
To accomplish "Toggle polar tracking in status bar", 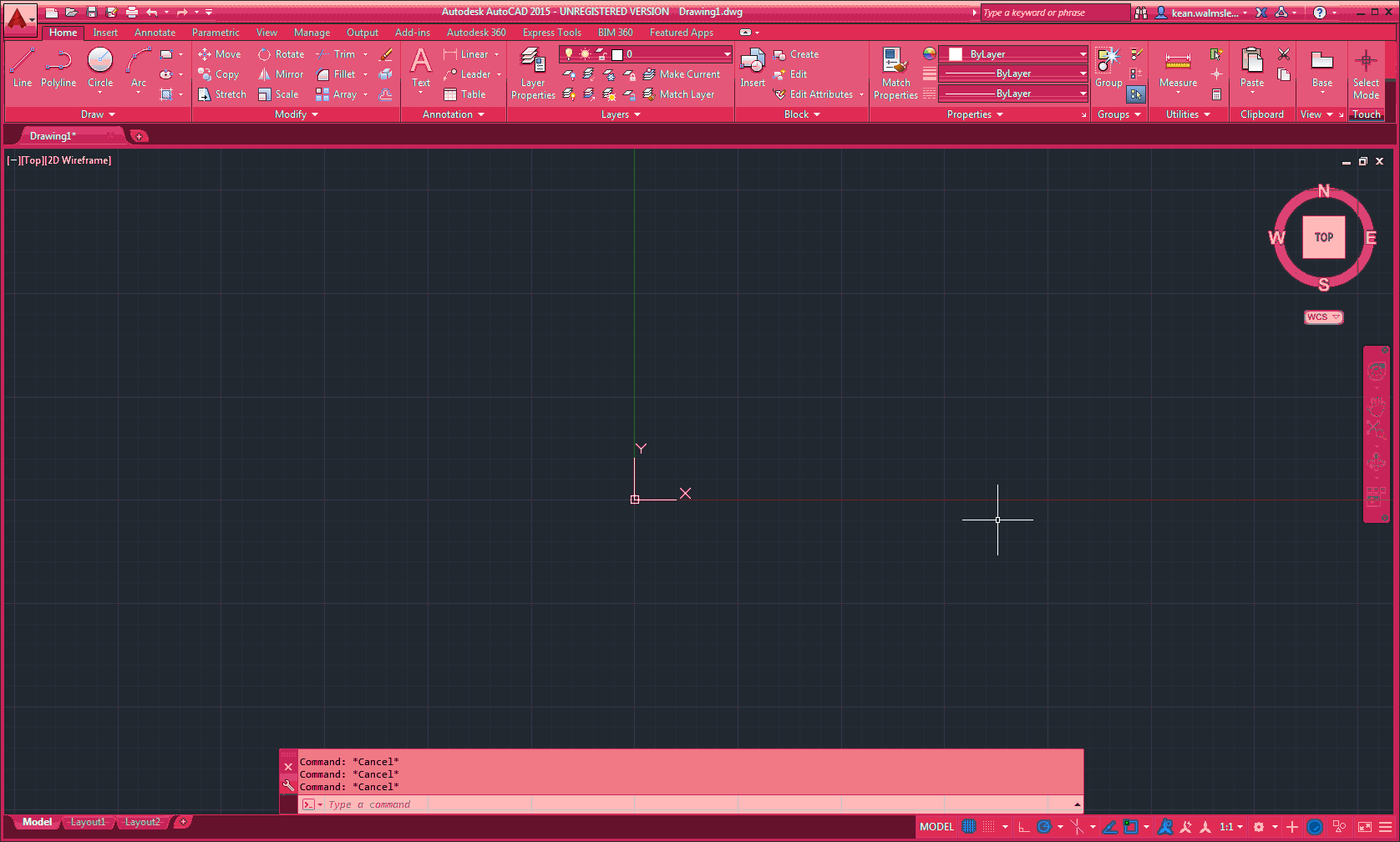I will (x=1044, y=827).
